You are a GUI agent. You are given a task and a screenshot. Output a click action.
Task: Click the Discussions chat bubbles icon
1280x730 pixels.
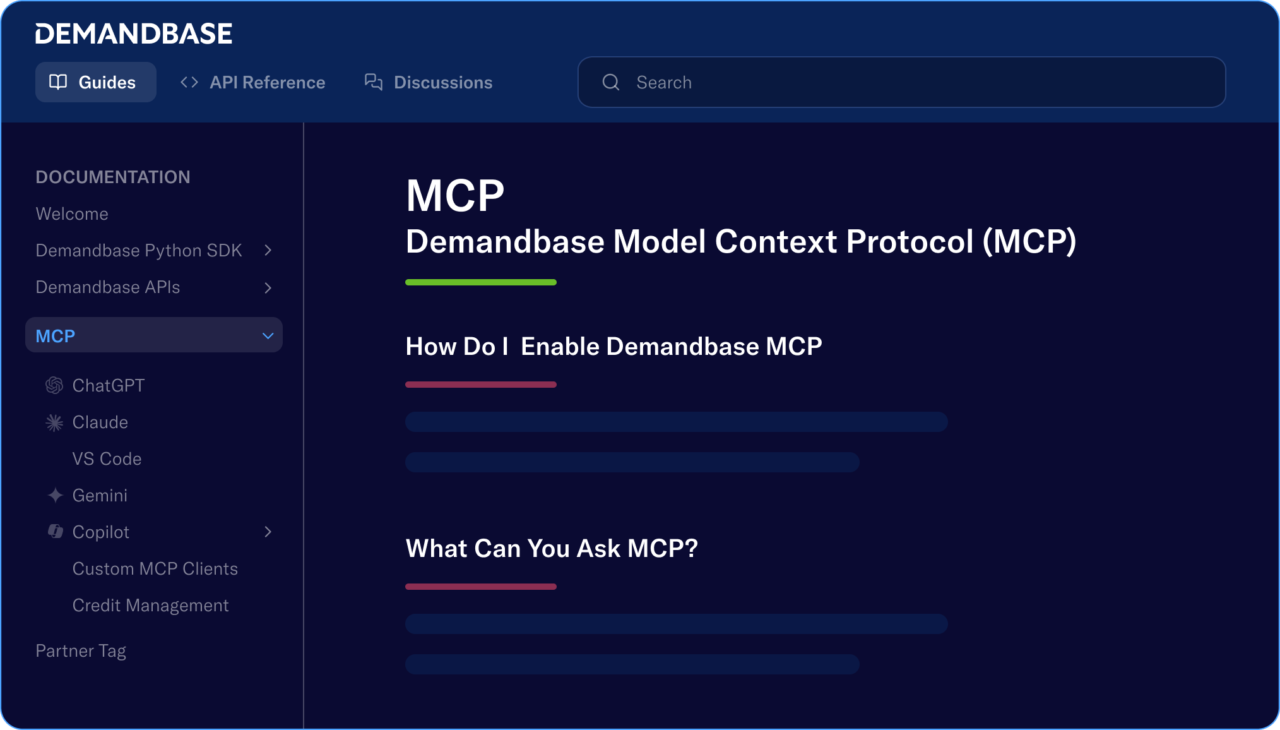(373, 82)
